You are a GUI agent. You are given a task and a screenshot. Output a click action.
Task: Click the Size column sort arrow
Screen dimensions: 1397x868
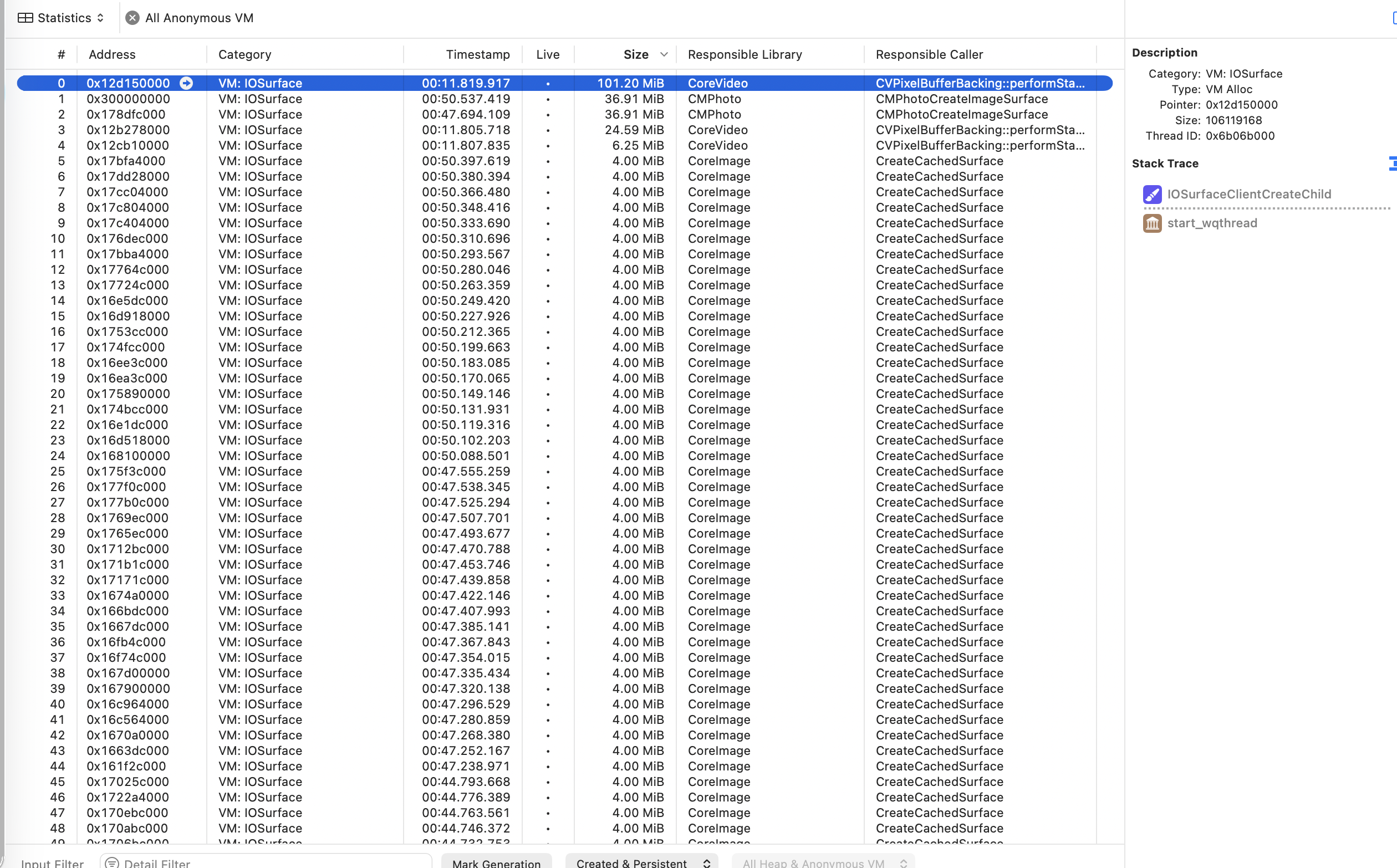(x=664, y=54)
